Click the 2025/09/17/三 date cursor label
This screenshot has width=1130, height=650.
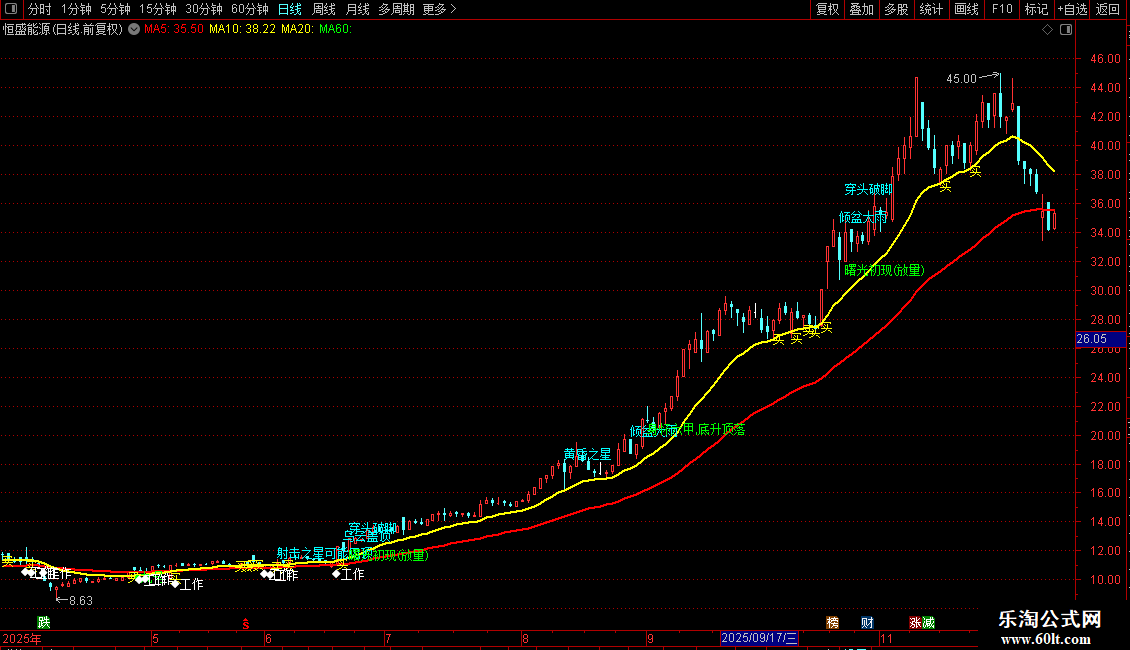click(x=759, y=638)
